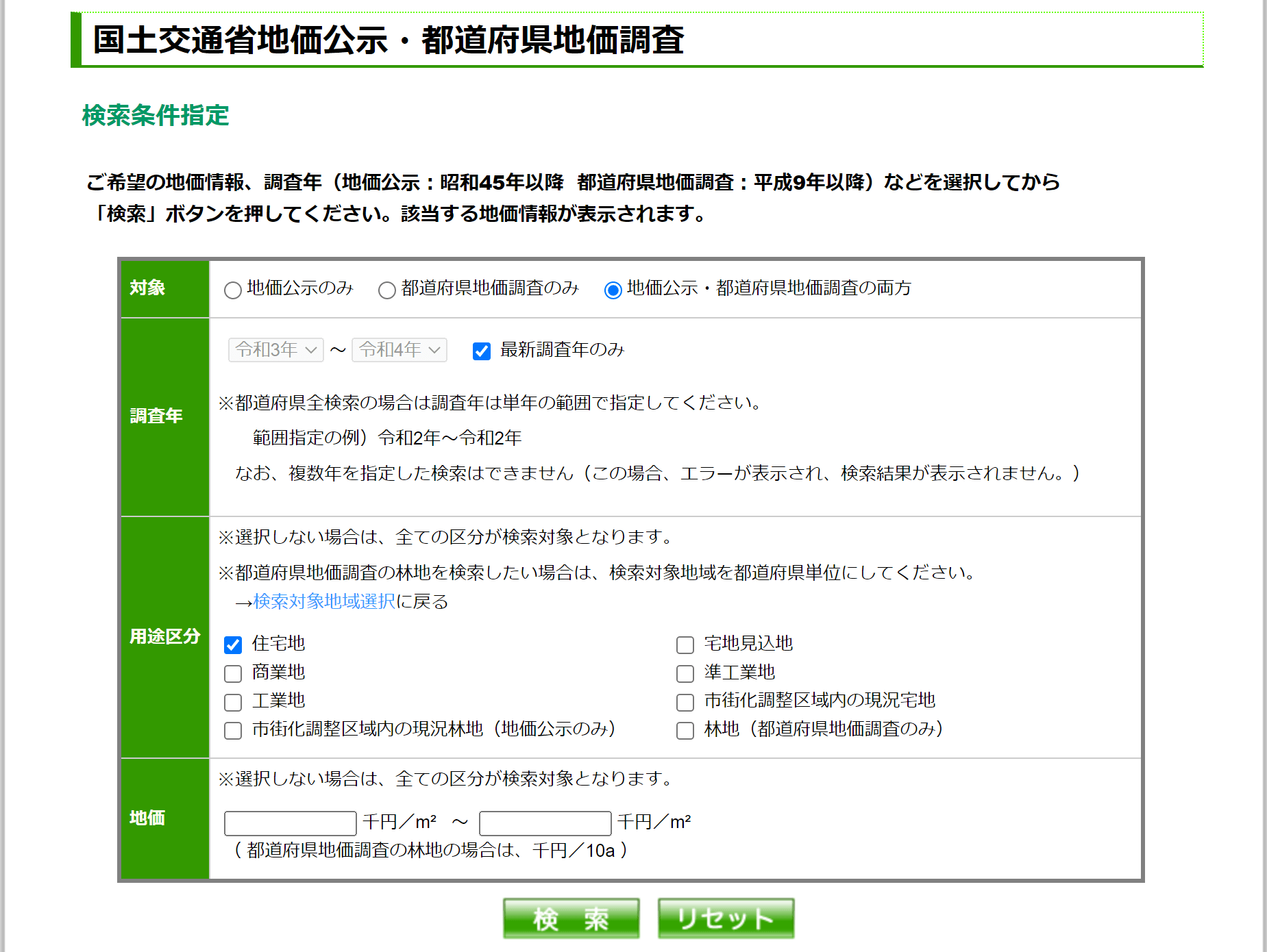
Task: Select the 地価公示のみ radio button
Action: click(233, 290)
